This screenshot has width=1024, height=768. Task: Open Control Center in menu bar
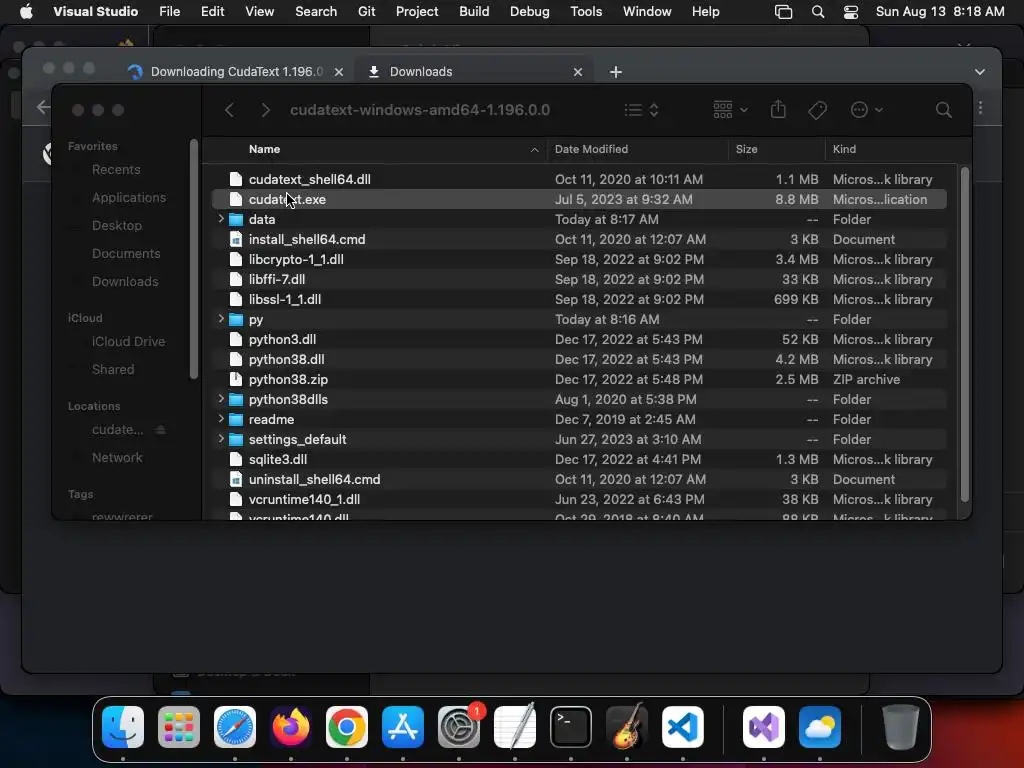(x=850, y=12)
